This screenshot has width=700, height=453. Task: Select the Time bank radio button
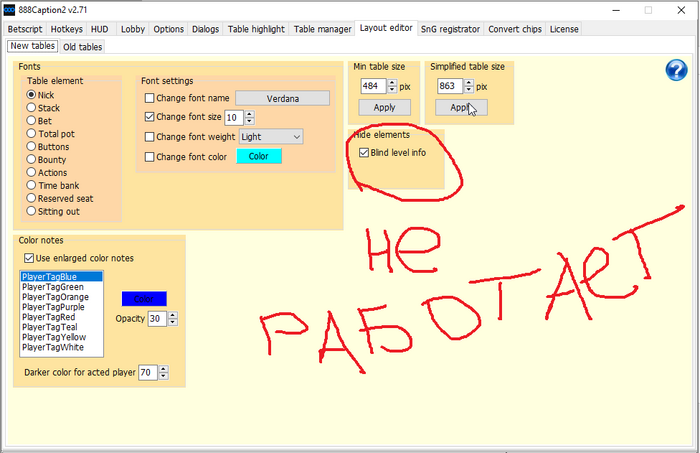[31, 185]
